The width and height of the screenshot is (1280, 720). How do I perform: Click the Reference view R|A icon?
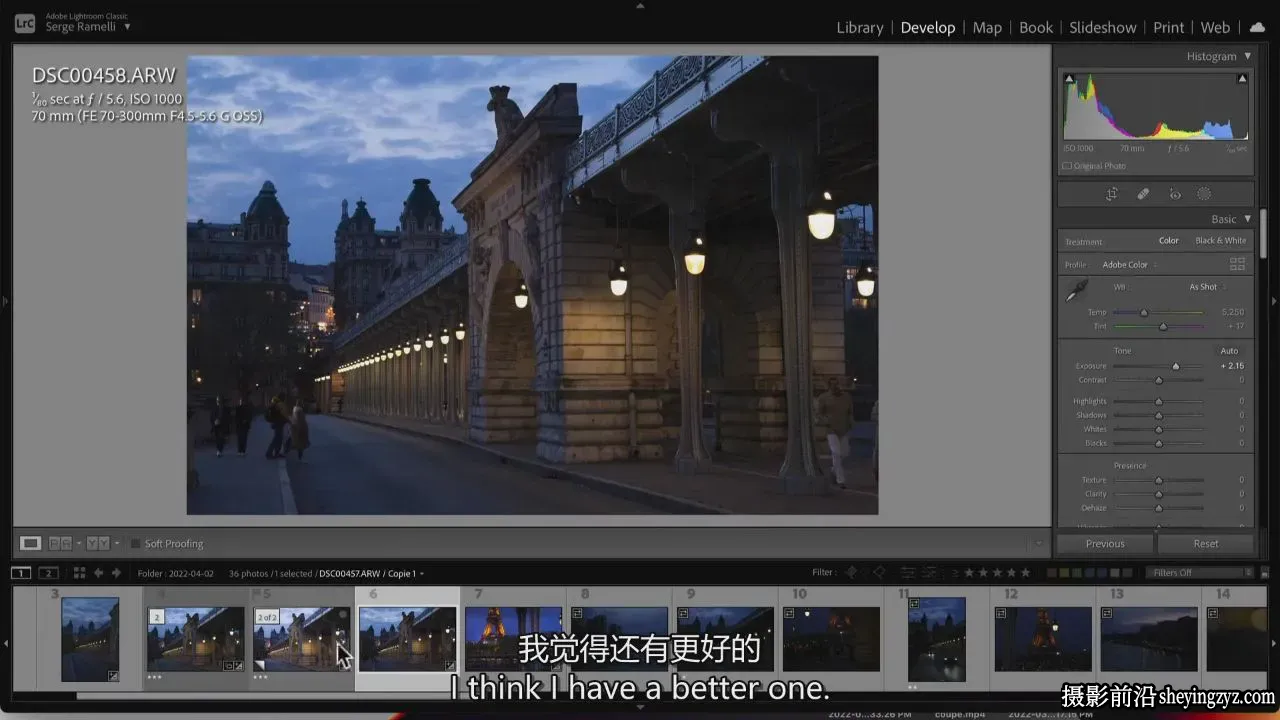point(61,543)
